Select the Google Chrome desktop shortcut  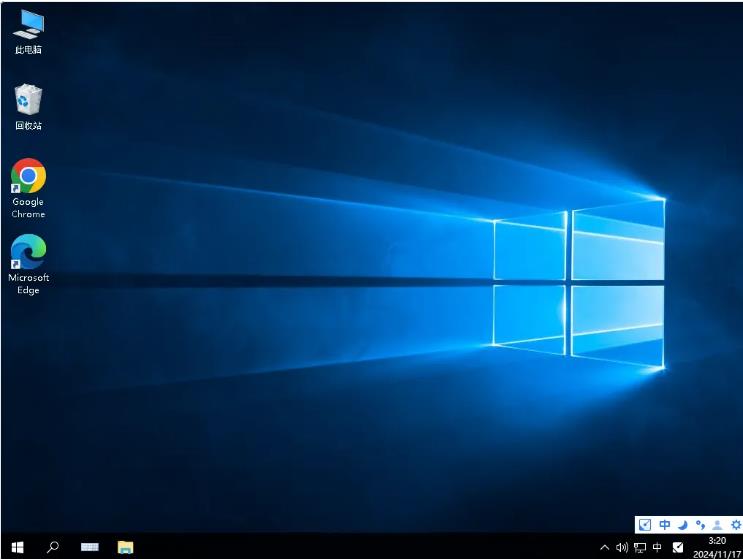click(28, 189)
